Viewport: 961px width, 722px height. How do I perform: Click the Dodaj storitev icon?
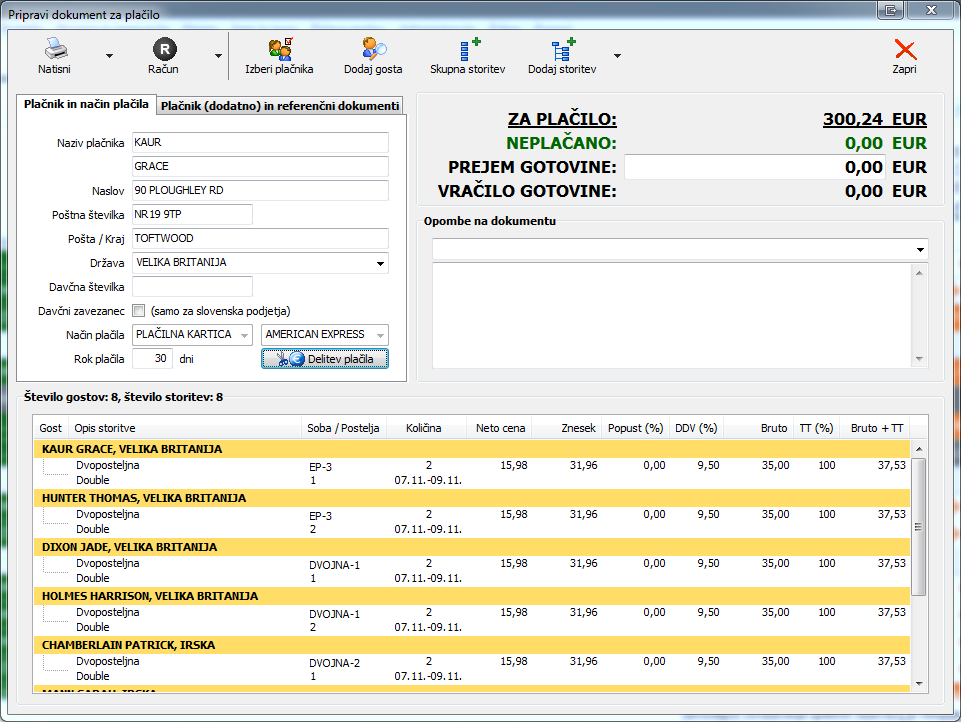[562, 49]
